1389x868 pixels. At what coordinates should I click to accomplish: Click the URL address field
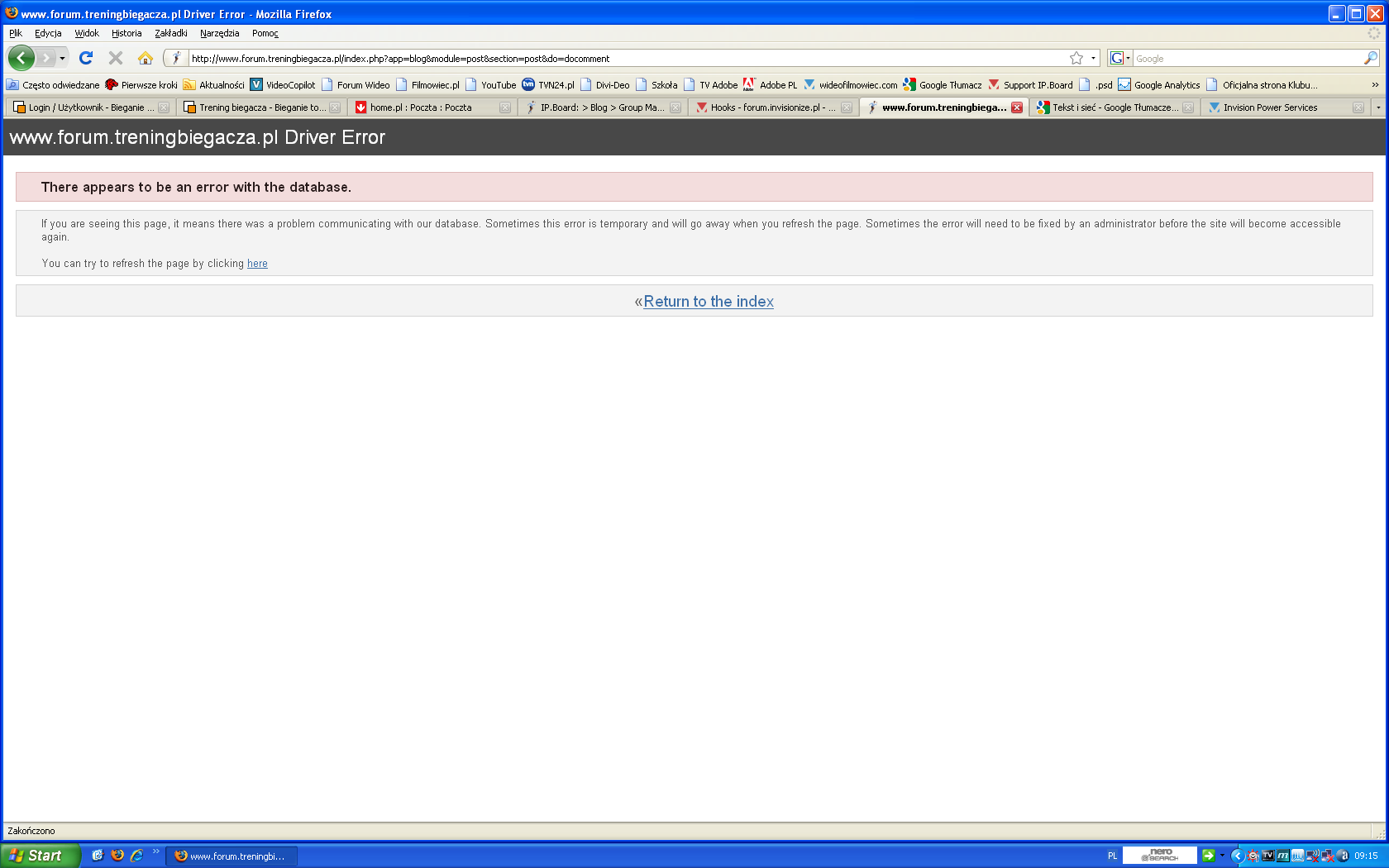click(627, 59)
